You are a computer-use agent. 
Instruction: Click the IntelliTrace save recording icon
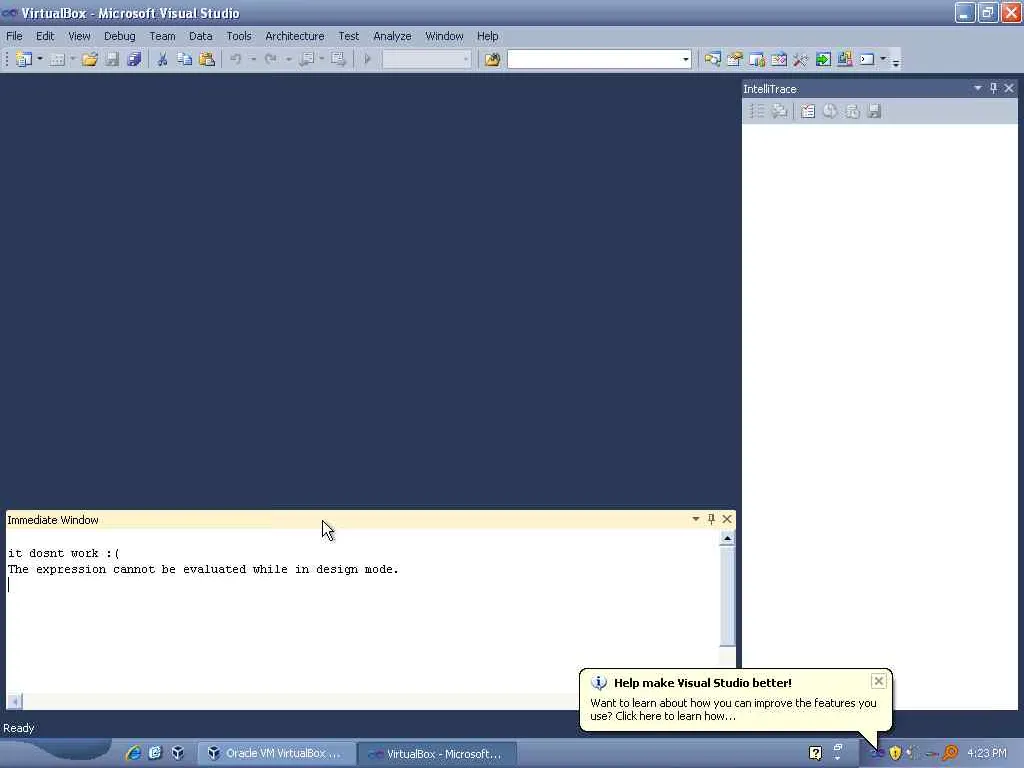point(874,111)
